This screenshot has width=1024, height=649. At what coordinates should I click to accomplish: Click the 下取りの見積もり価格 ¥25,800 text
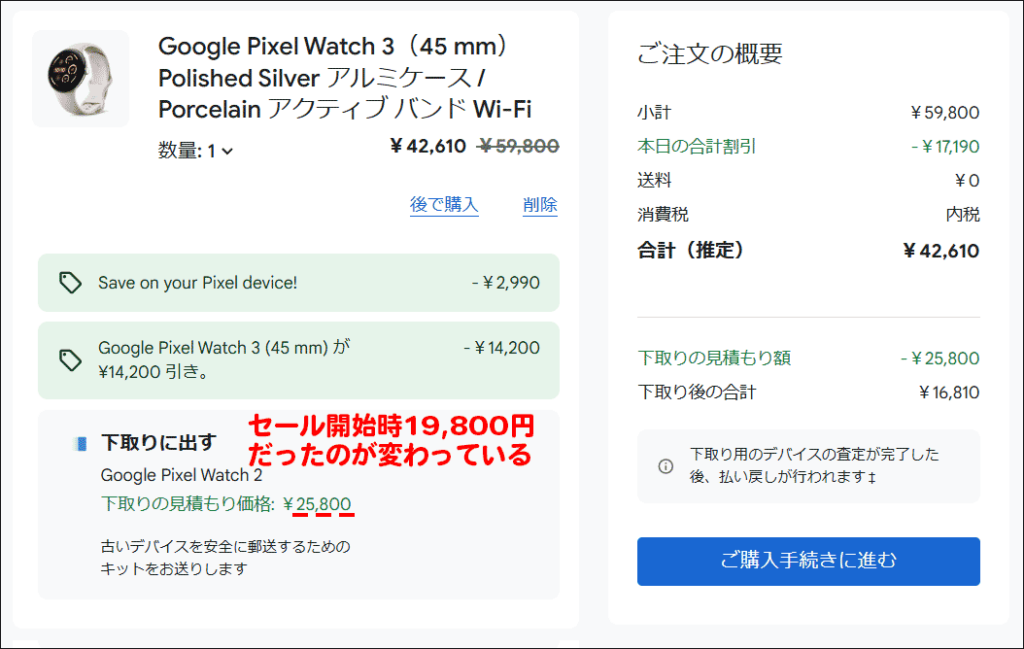click(x=226, y=504)
